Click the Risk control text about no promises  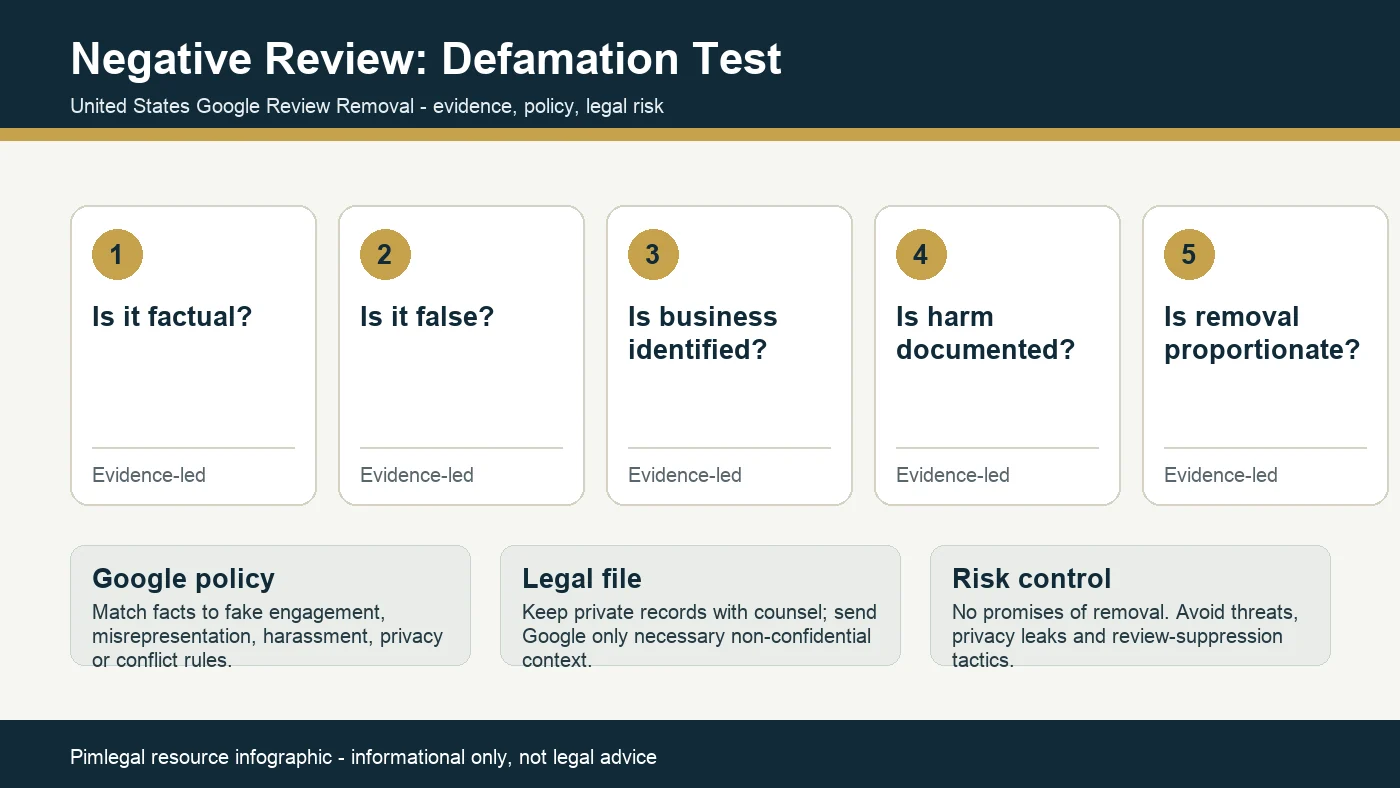pyautogui.click(x=1125, y=636)
